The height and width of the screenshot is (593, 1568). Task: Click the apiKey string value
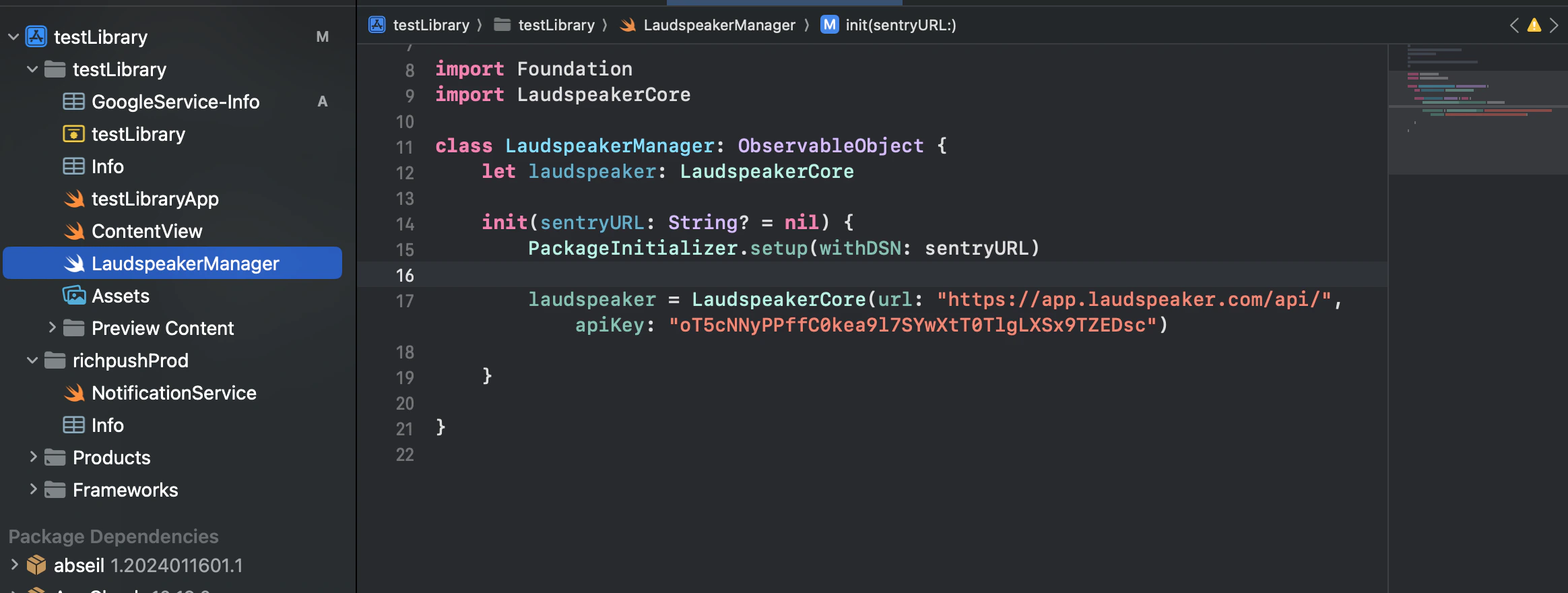coord(913,325)
